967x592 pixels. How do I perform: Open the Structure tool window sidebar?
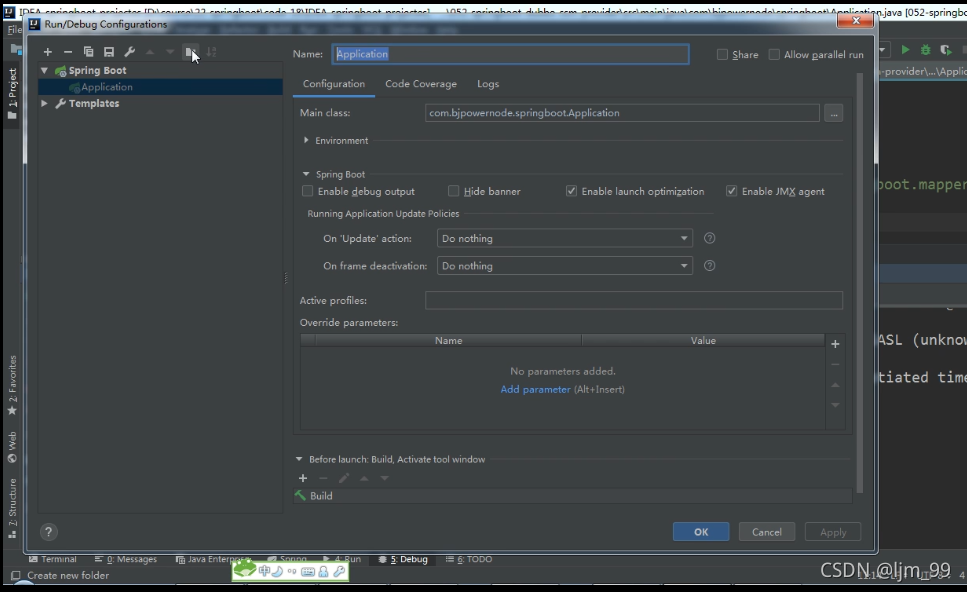coord(12,508)
